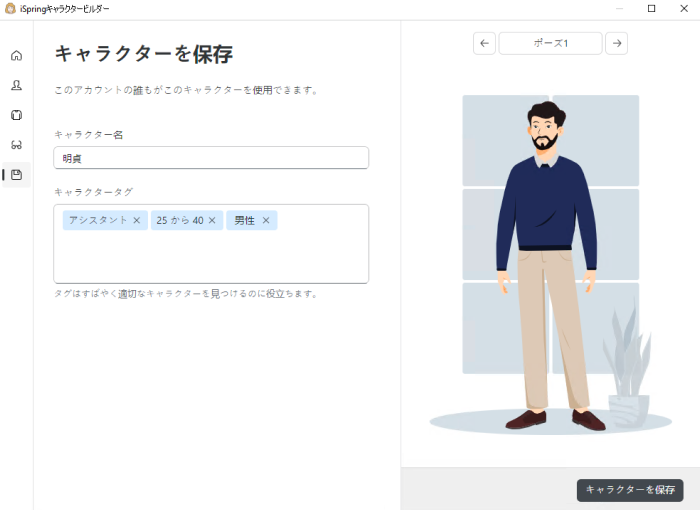Click the キャラクター名 input field
Viewport: 700px width, 510px height.
coord(211,158)
